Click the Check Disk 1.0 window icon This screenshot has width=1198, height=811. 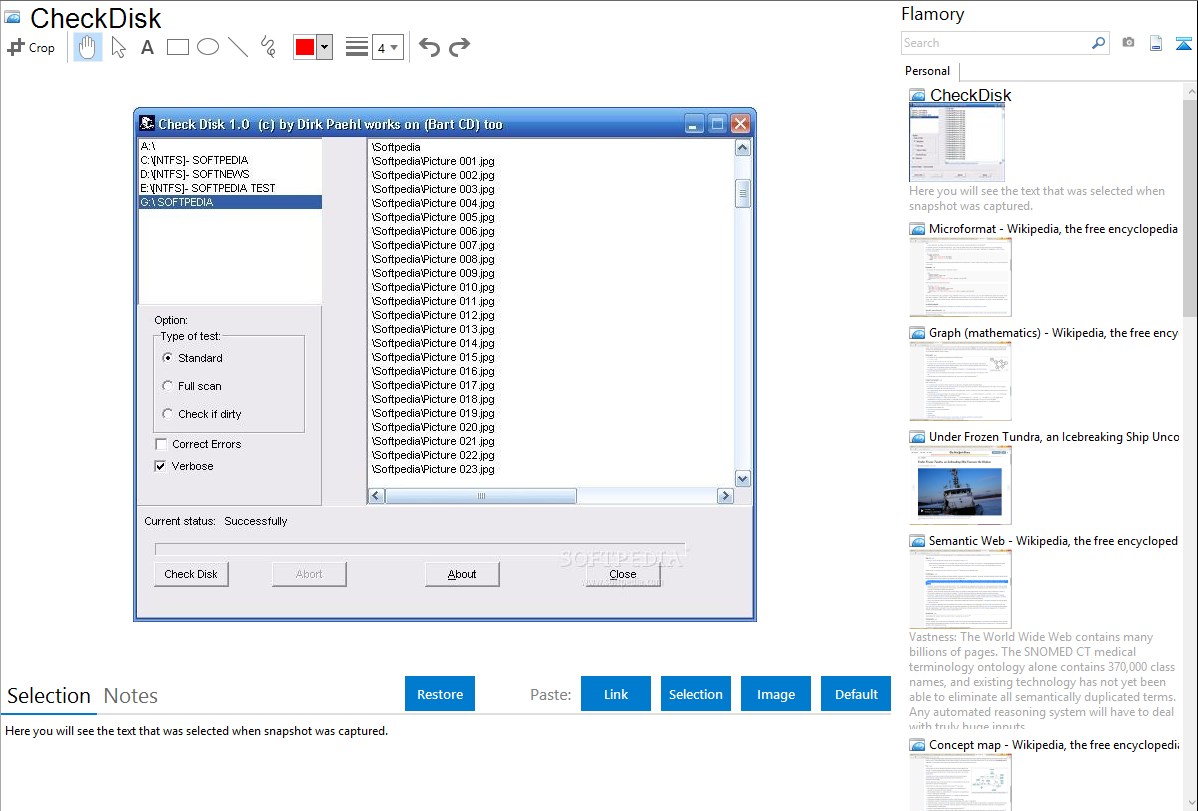click(x=147, y=123)
